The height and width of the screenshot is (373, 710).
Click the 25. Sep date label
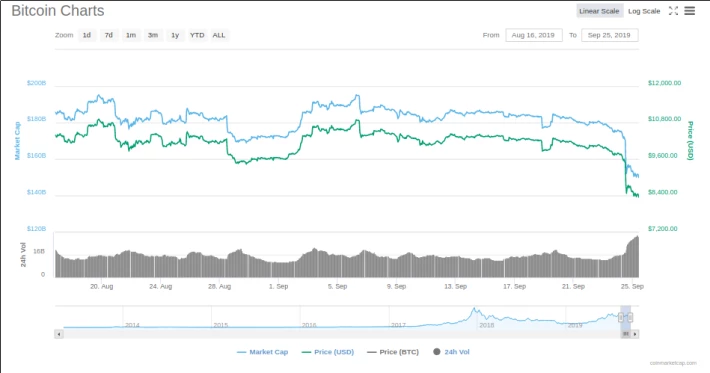[632, 286]
